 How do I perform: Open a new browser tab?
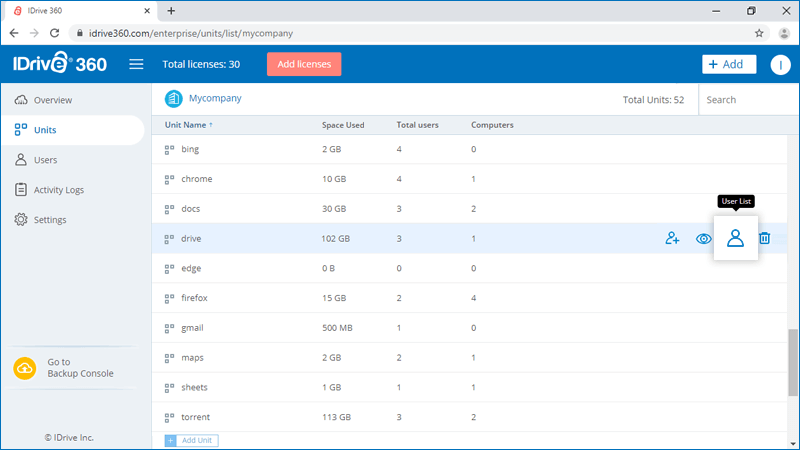click(x=171, y=11)
